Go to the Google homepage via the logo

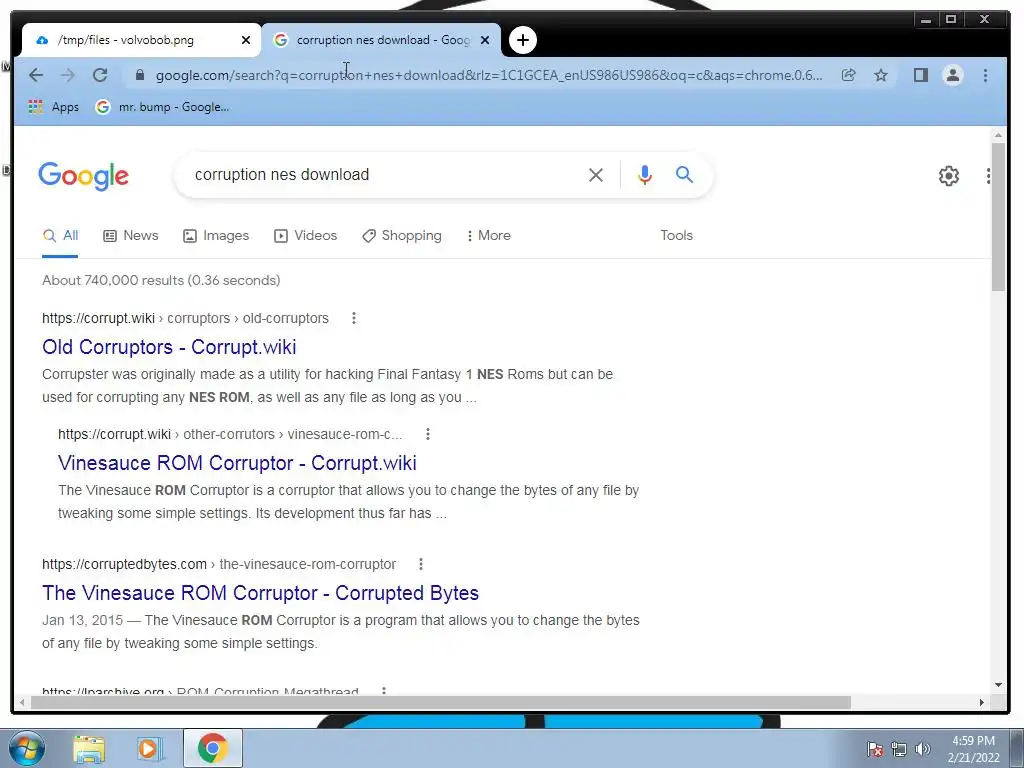click(x=84, y=176)
